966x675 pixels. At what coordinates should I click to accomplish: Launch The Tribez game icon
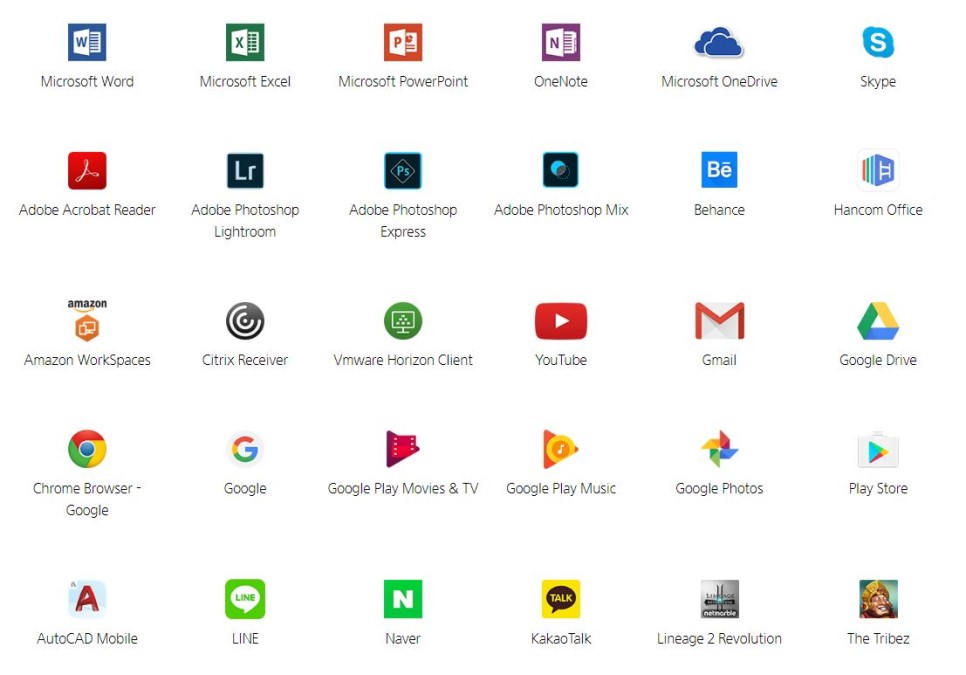point(878,599)
